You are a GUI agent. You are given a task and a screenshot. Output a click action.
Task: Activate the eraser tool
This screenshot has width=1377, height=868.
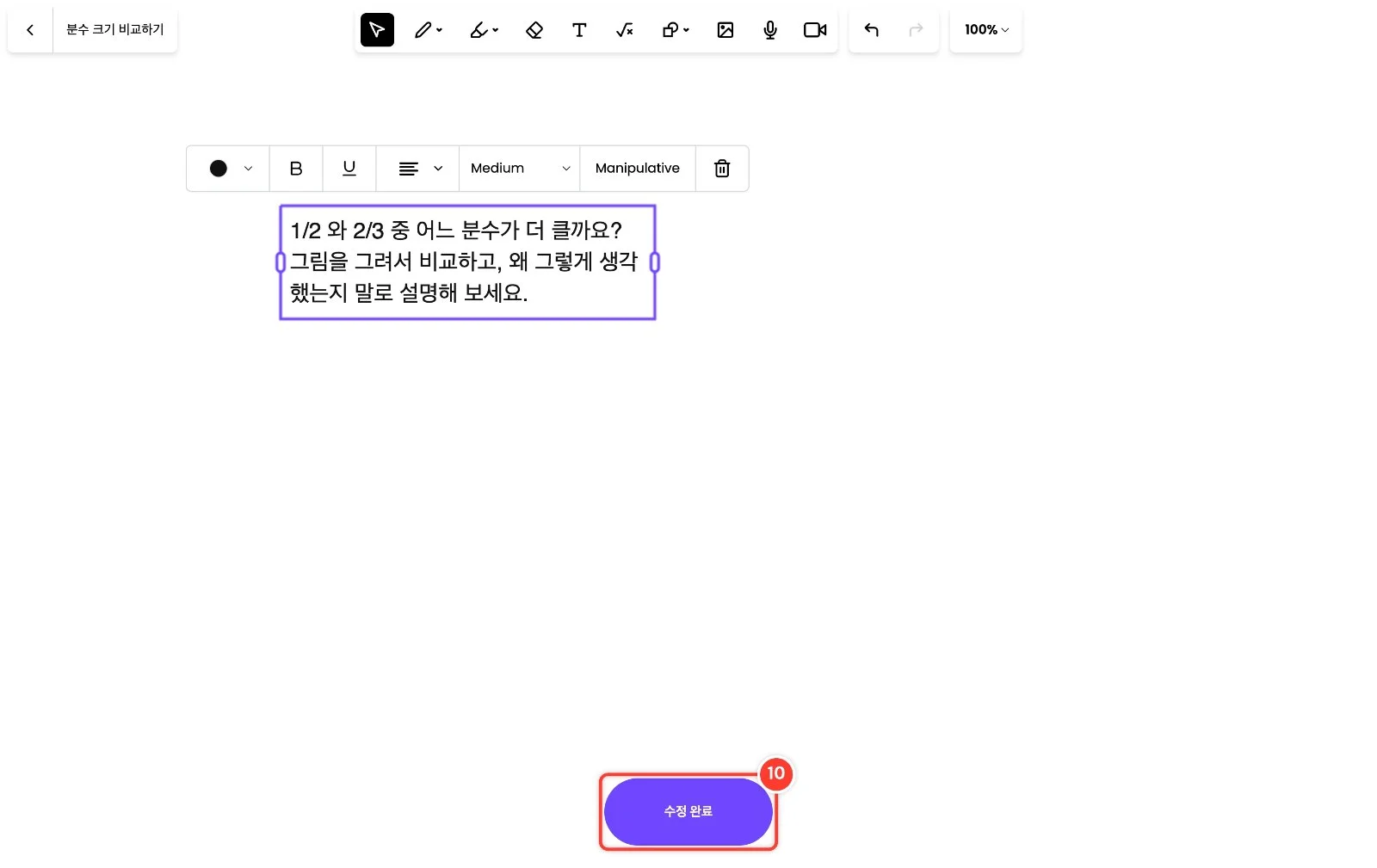tap(534, 30)
